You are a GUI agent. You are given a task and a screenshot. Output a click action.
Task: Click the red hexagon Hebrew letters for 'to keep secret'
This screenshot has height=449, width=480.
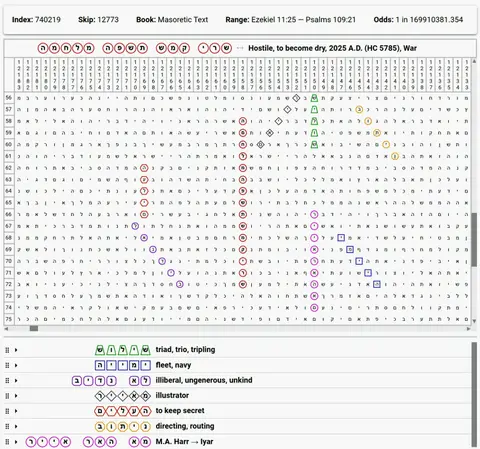pyautogui.click(x=123, y=411)
